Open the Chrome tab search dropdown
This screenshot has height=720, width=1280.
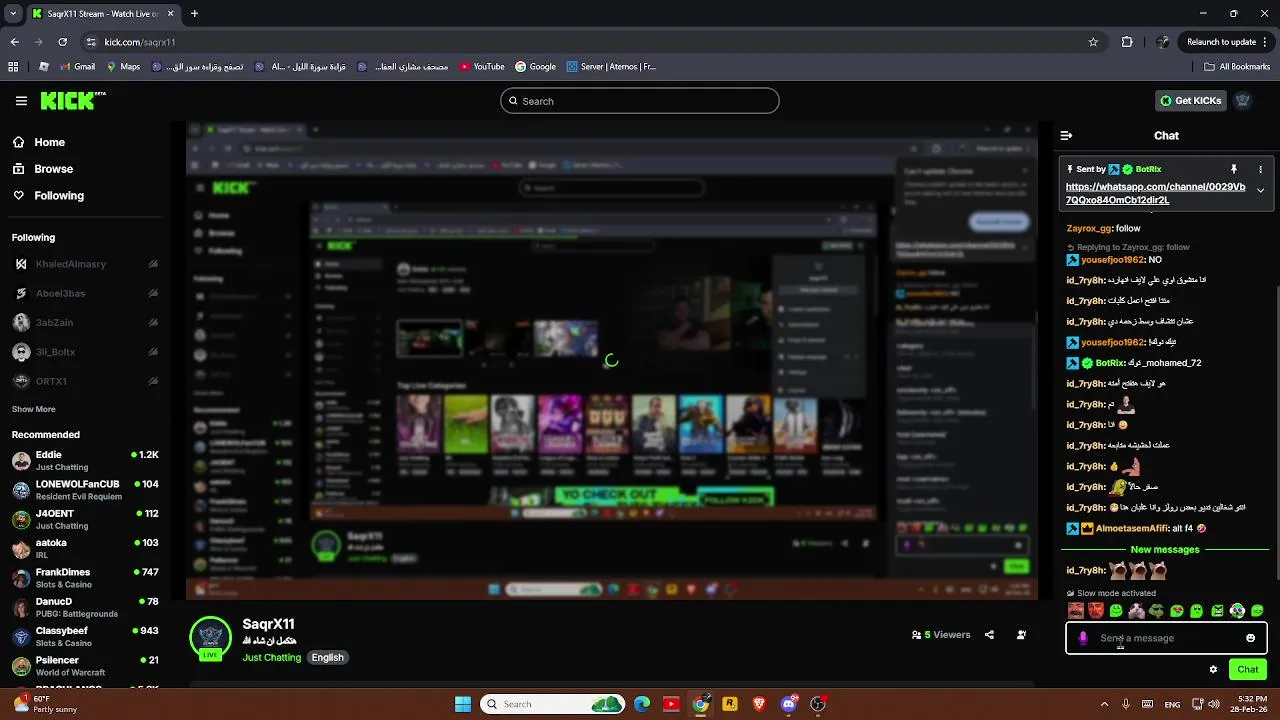[15, 14]
